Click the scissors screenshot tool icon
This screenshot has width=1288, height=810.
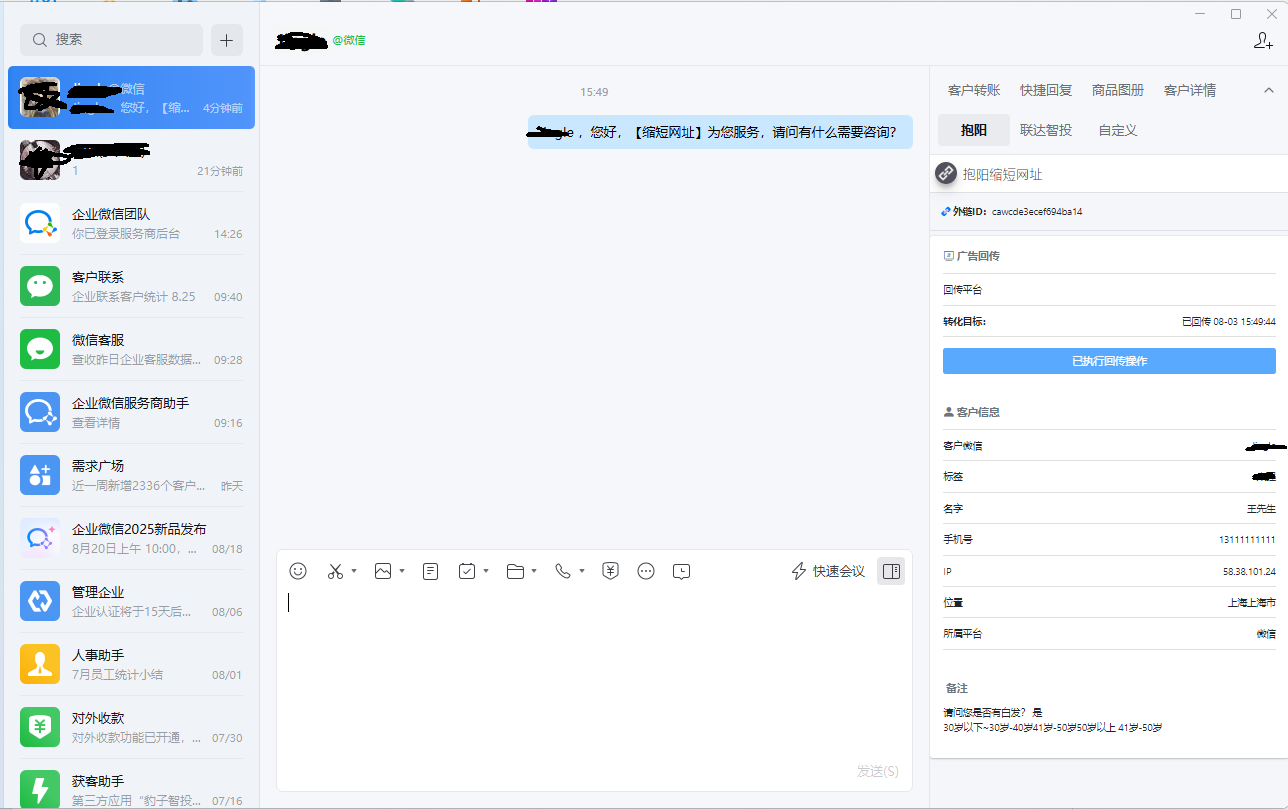coord(335,571)
